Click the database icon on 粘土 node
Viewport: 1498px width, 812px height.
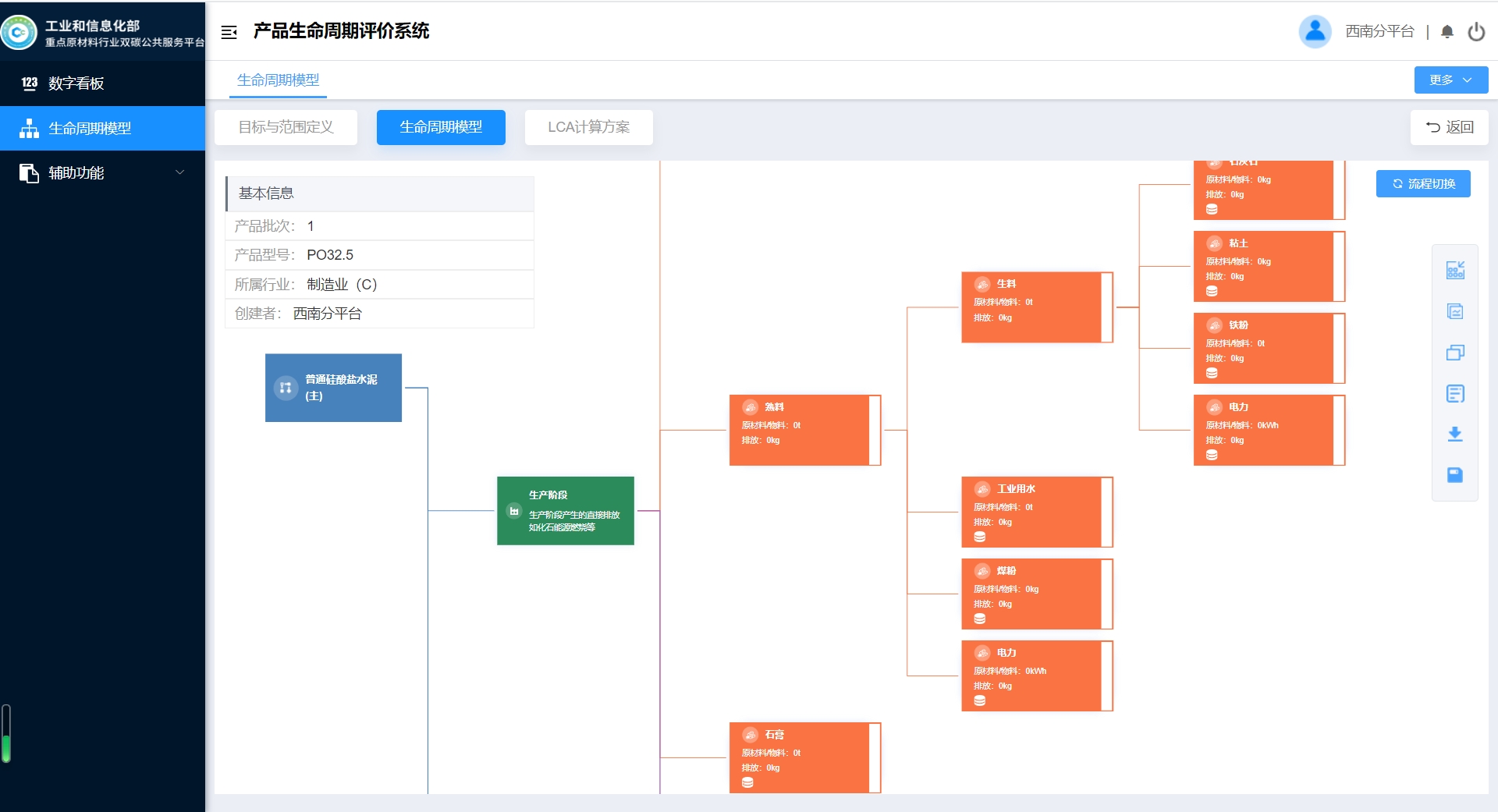pos(1212,291)
